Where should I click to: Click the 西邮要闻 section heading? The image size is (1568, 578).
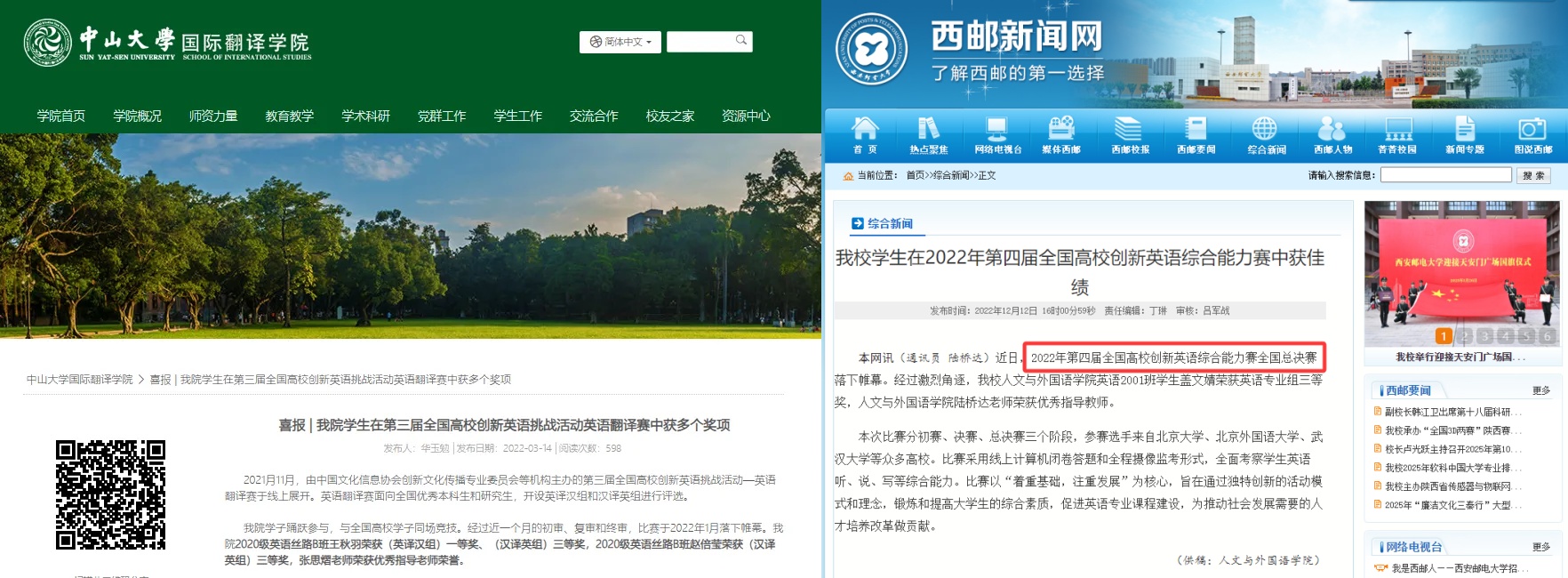pos(1408,390)
